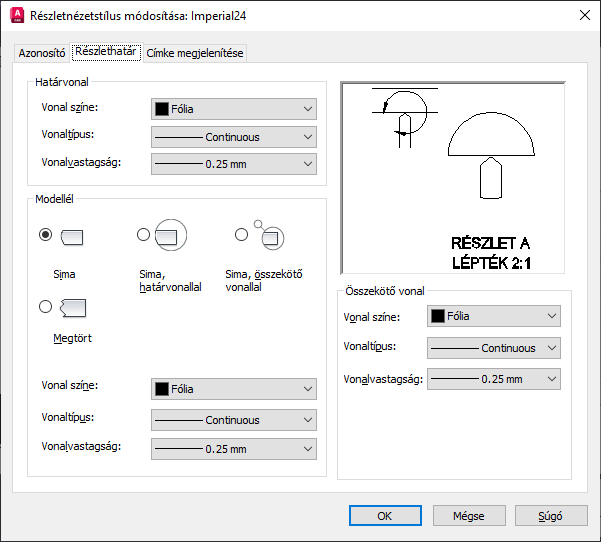Click black swatch in Határvonal color field
This screenshot has width=601, height=542.
point(162,109)
